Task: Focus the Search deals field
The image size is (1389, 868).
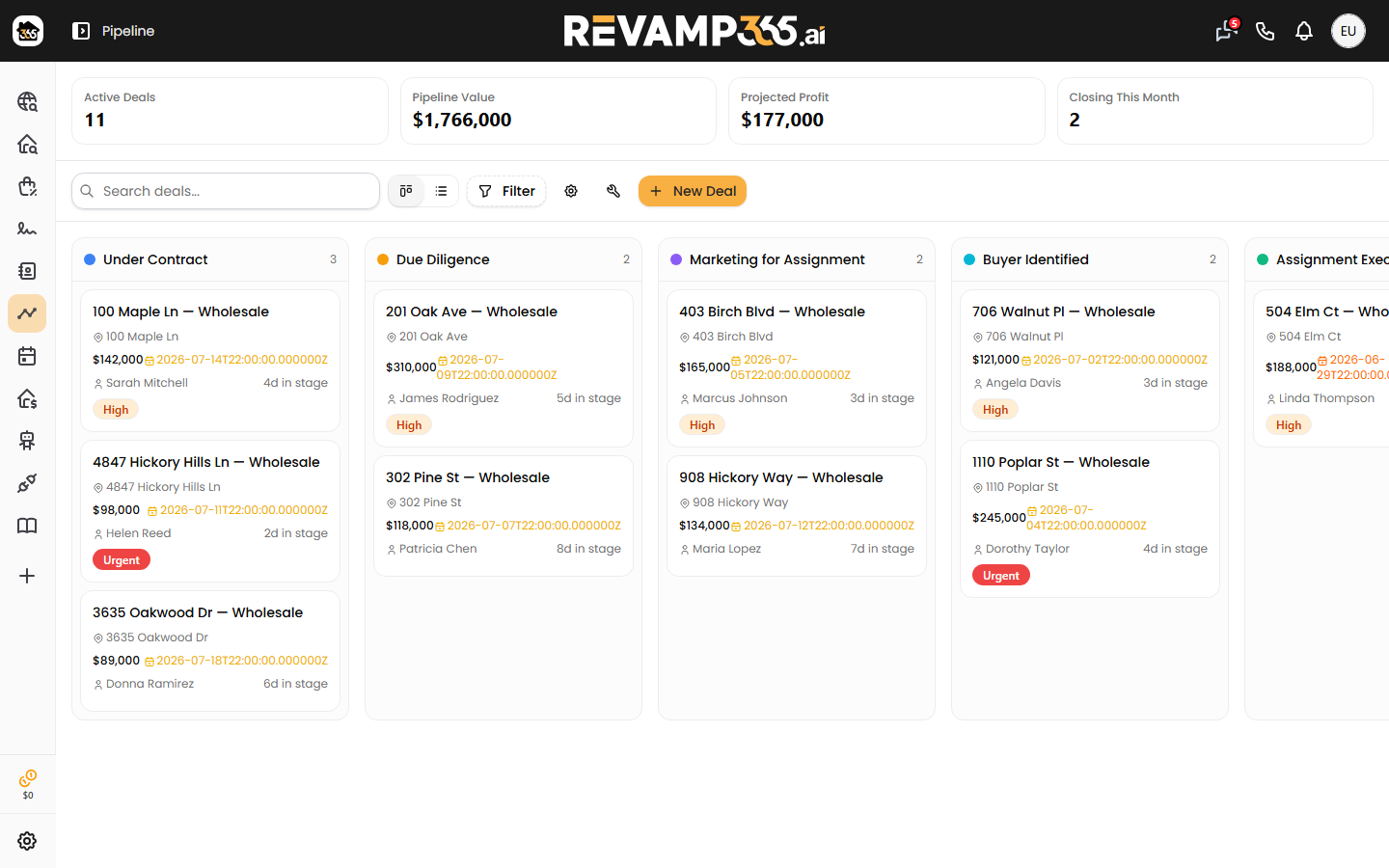Action: pyautogui.click(x=226, y=191)
